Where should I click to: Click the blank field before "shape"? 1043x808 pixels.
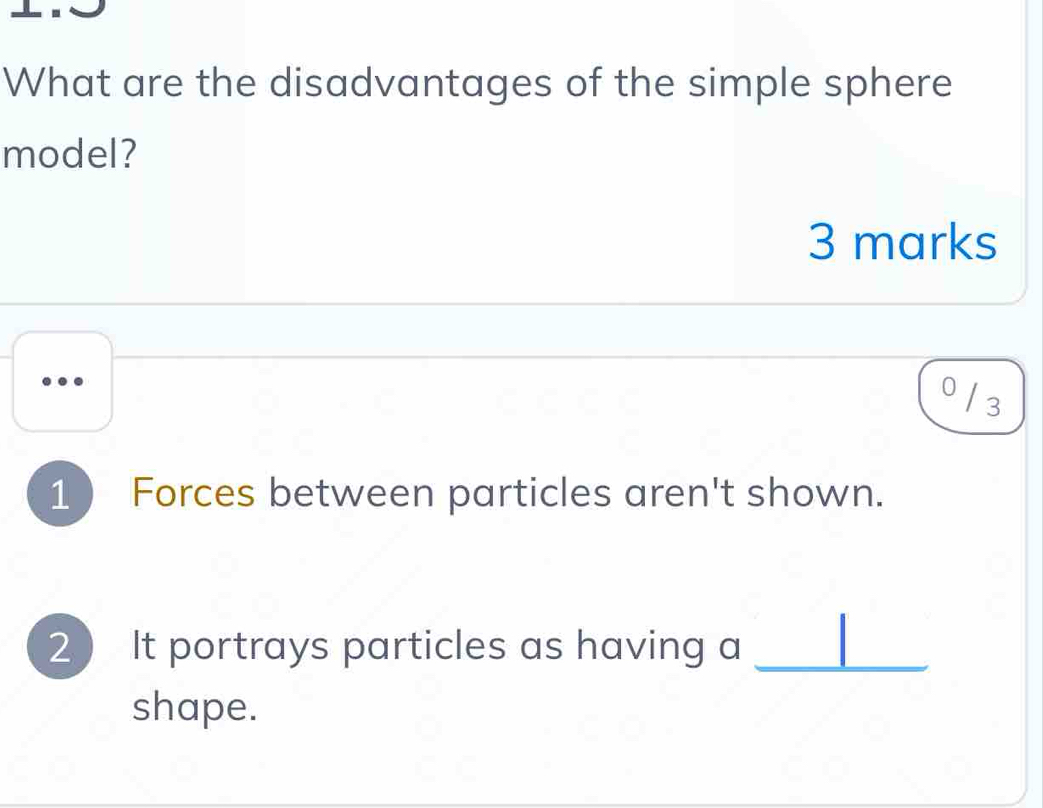(843, 645)
